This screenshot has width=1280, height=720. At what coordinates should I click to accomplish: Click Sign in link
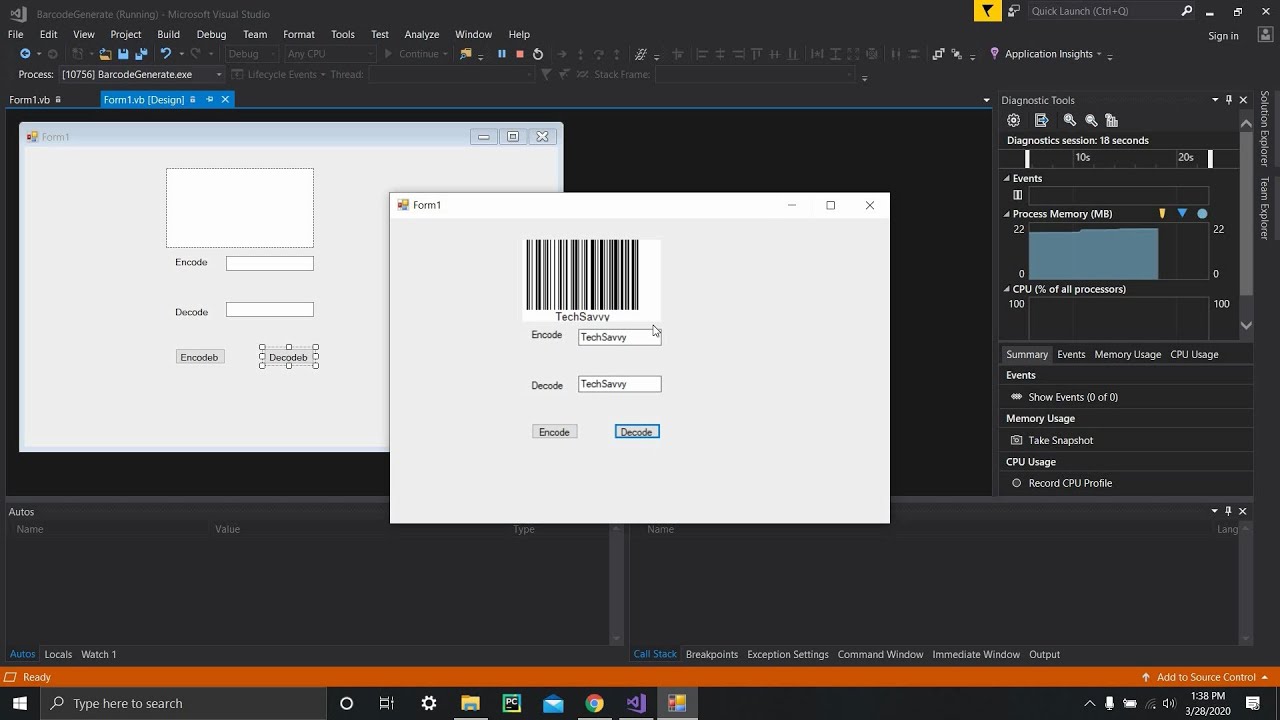1223,36
